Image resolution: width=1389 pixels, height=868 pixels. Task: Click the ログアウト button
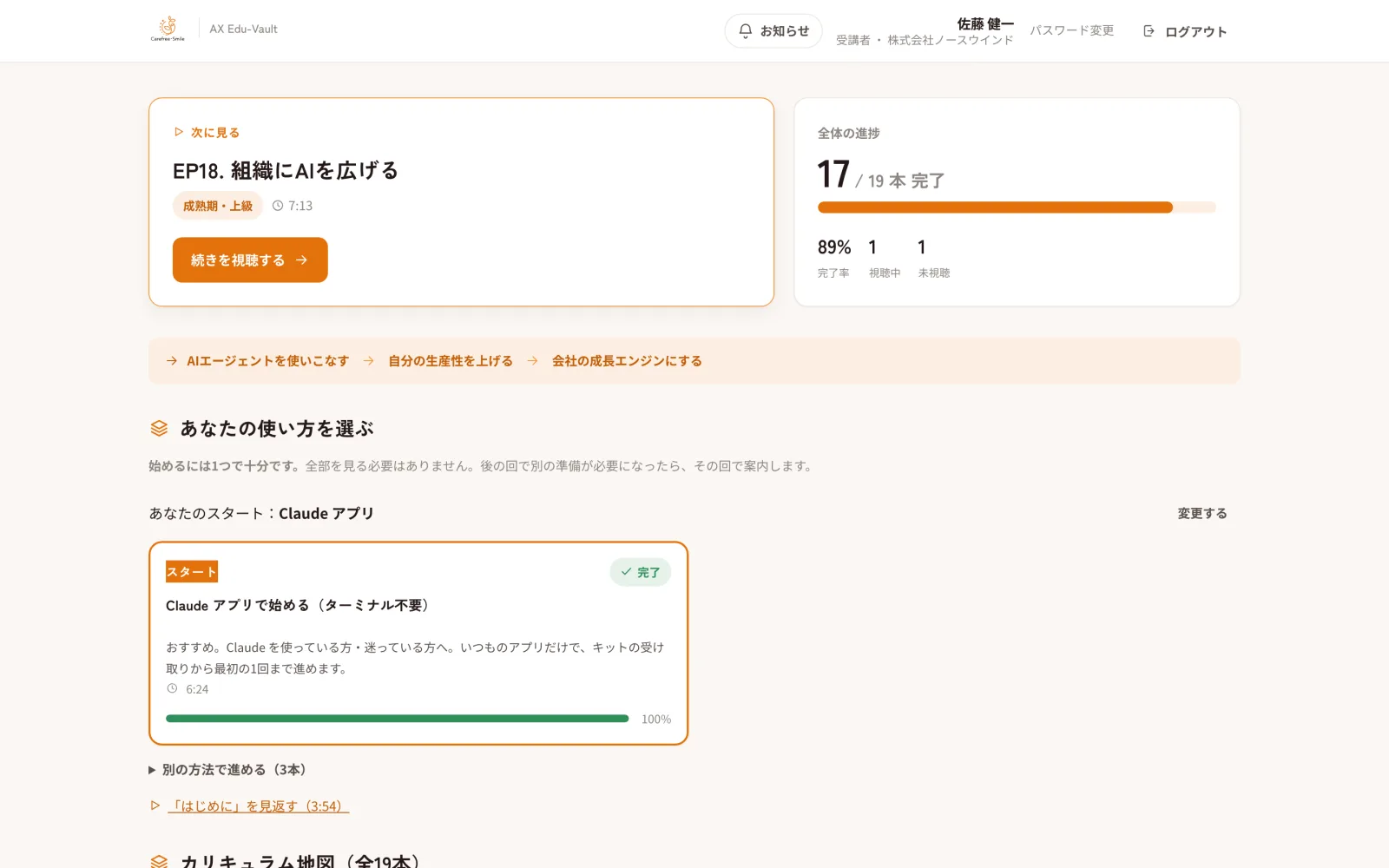click(x=1185, y=31)
